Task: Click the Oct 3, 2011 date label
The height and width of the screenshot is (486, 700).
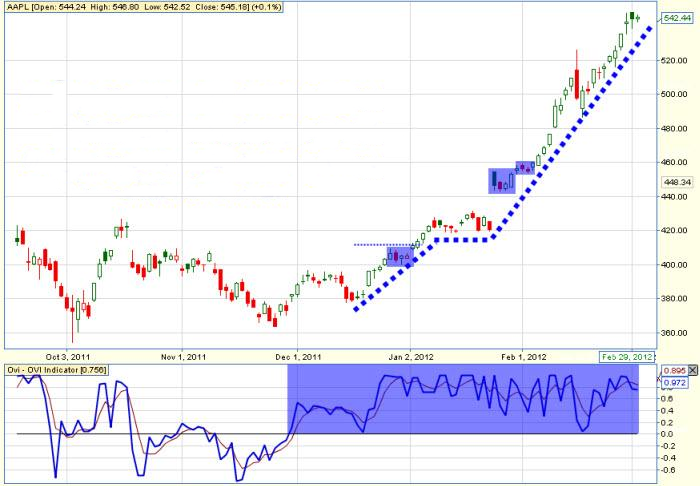Action: pyautogui.click(x=68, y=357)
